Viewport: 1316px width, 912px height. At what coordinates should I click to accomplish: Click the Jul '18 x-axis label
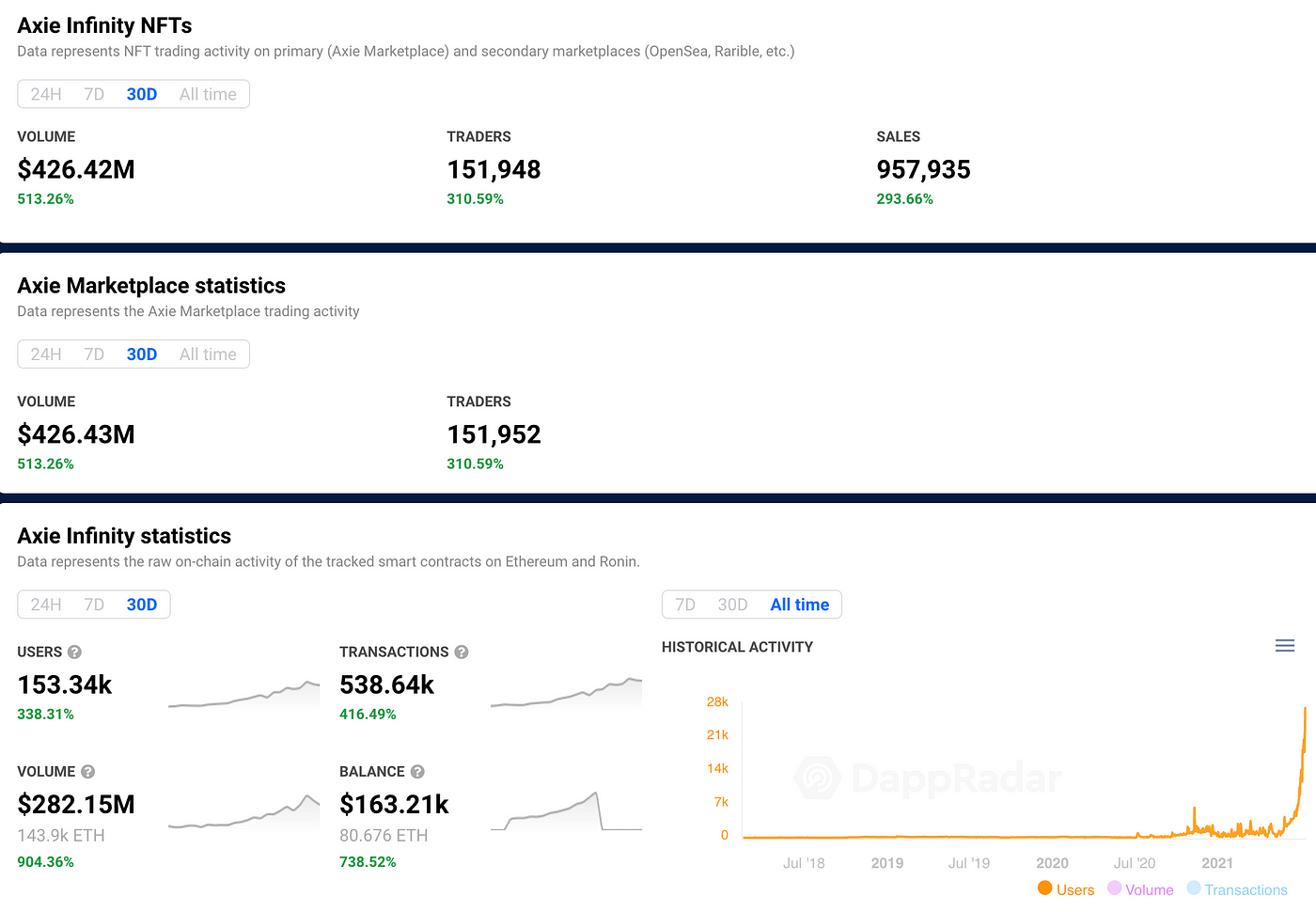click(x=804, y=862)
